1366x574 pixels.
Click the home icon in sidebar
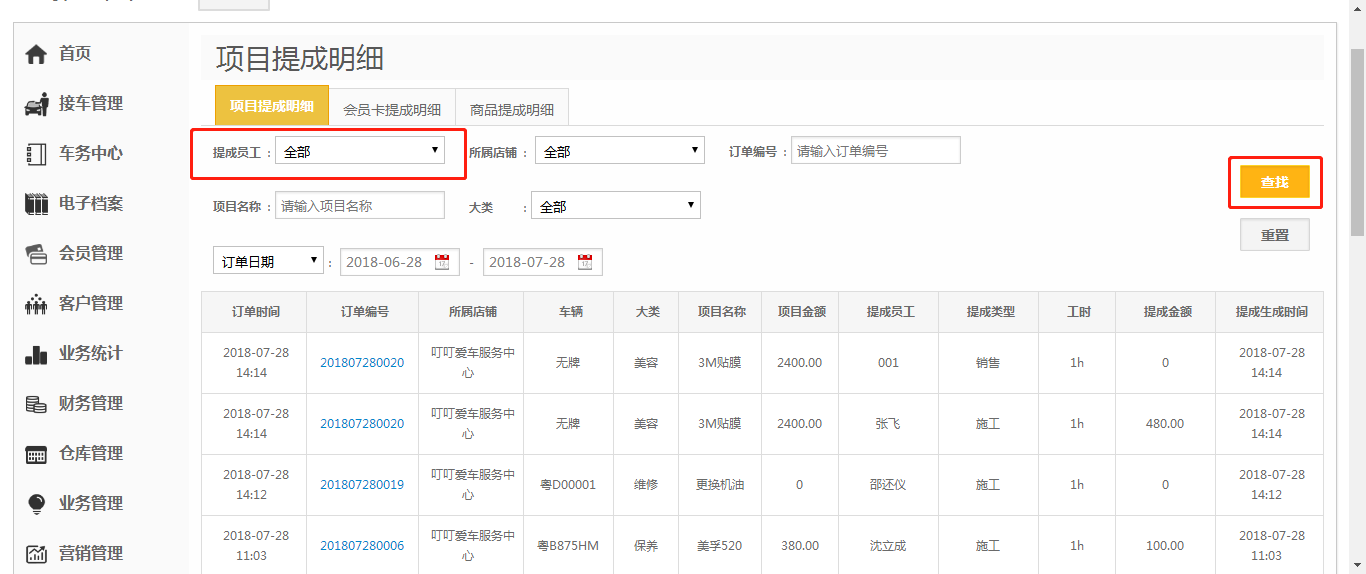(36, 54)
